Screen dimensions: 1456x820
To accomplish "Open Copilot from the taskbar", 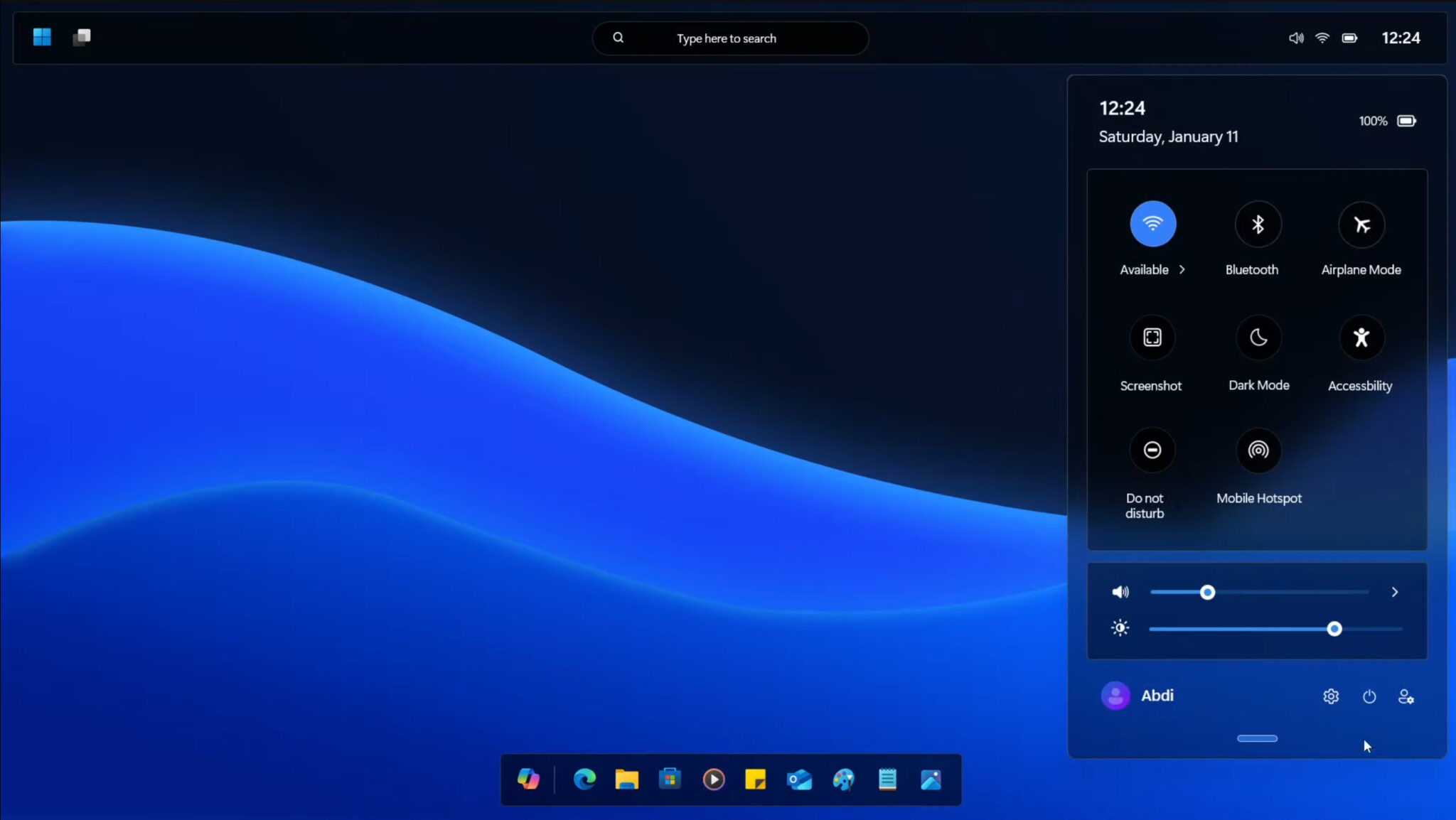I will click(528, 779).
